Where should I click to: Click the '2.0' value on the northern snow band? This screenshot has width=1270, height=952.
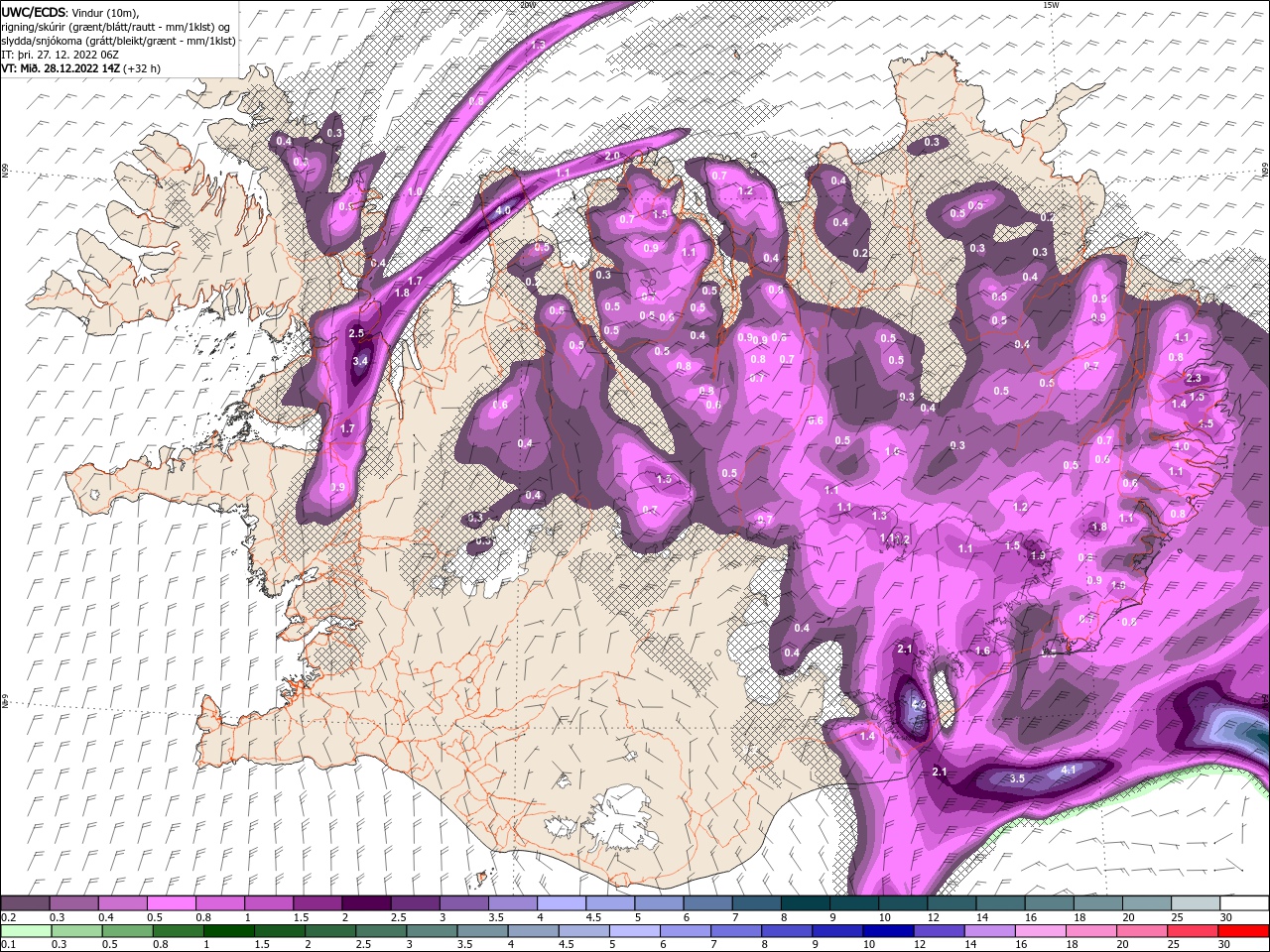tap(612, 156)
